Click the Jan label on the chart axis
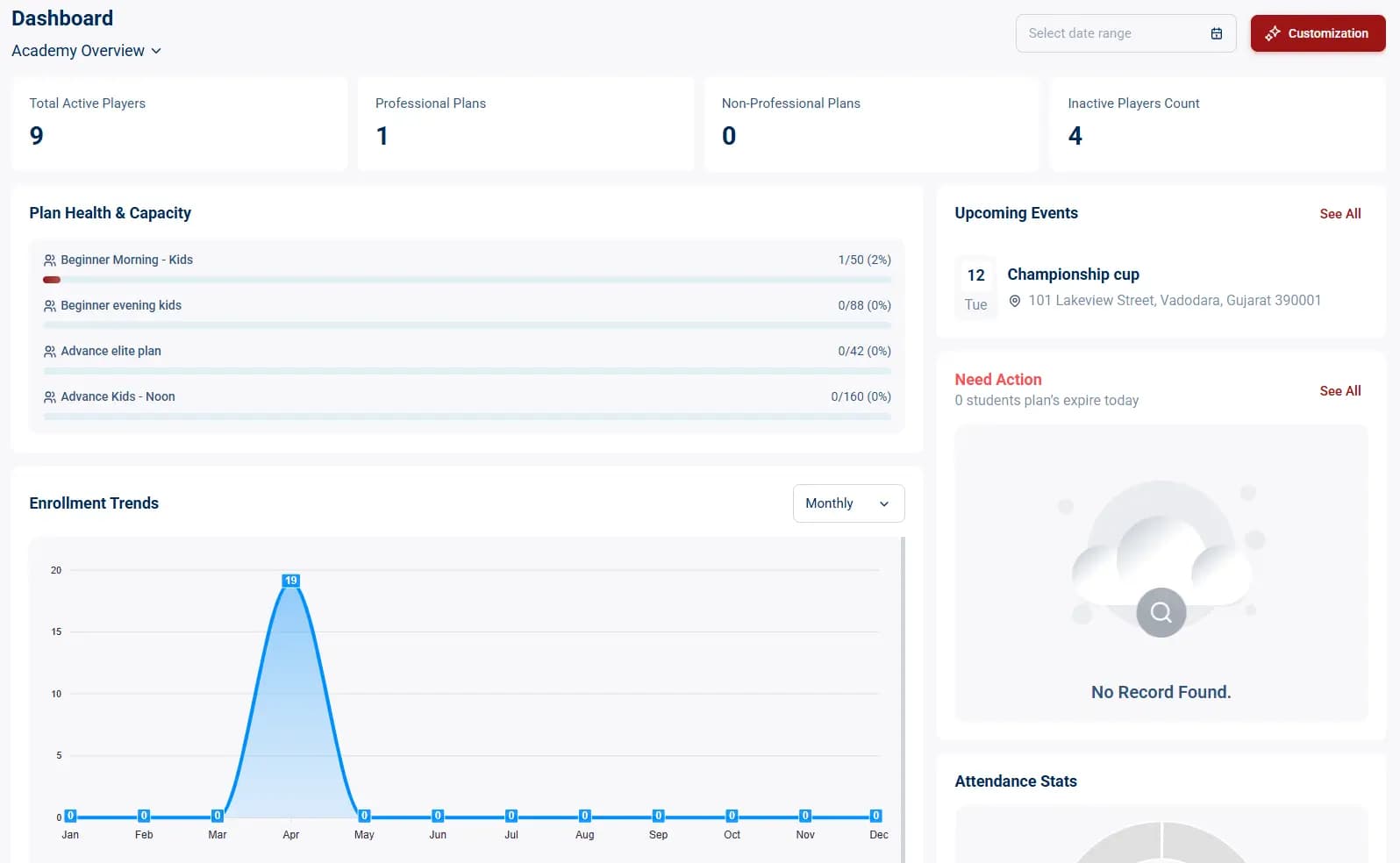The image size is (1400, 863). point(70,835)
